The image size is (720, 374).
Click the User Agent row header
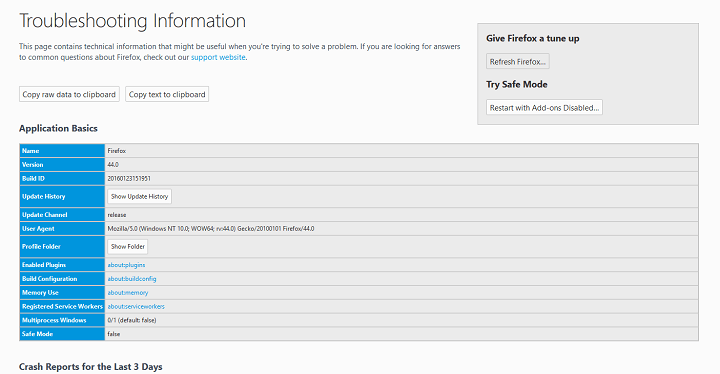(x=62, y=228)
